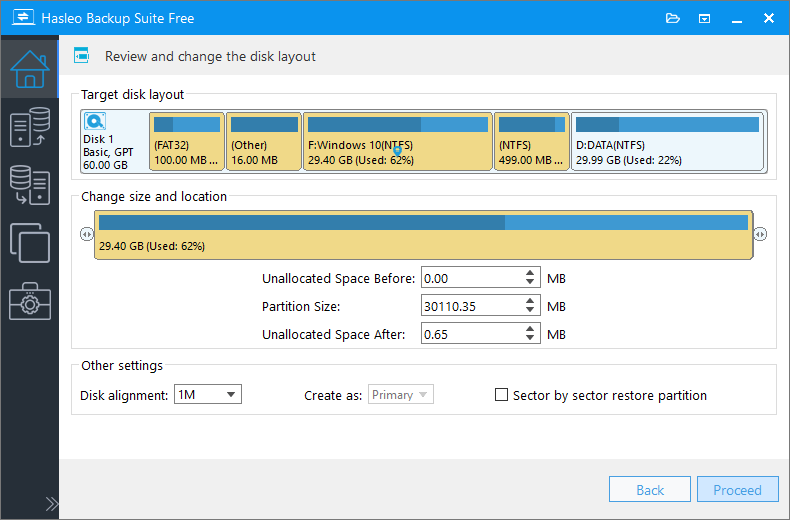Screen dimensions: 790x520
Task: Open the title bar dropdown menu icon
Action: (x=704, y=19)
